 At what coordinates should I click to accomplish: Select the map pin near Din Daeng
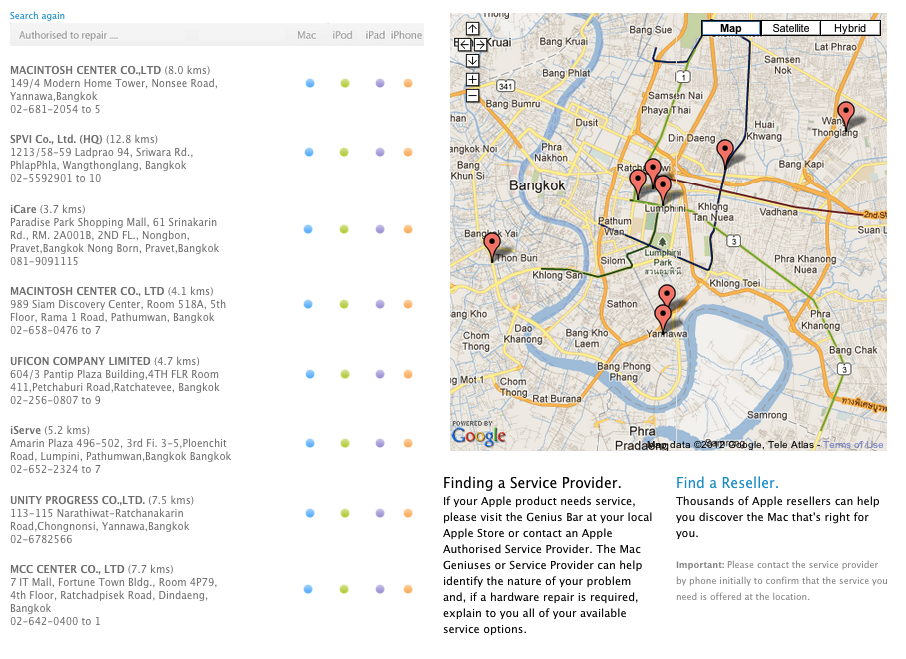click(725, 154)
